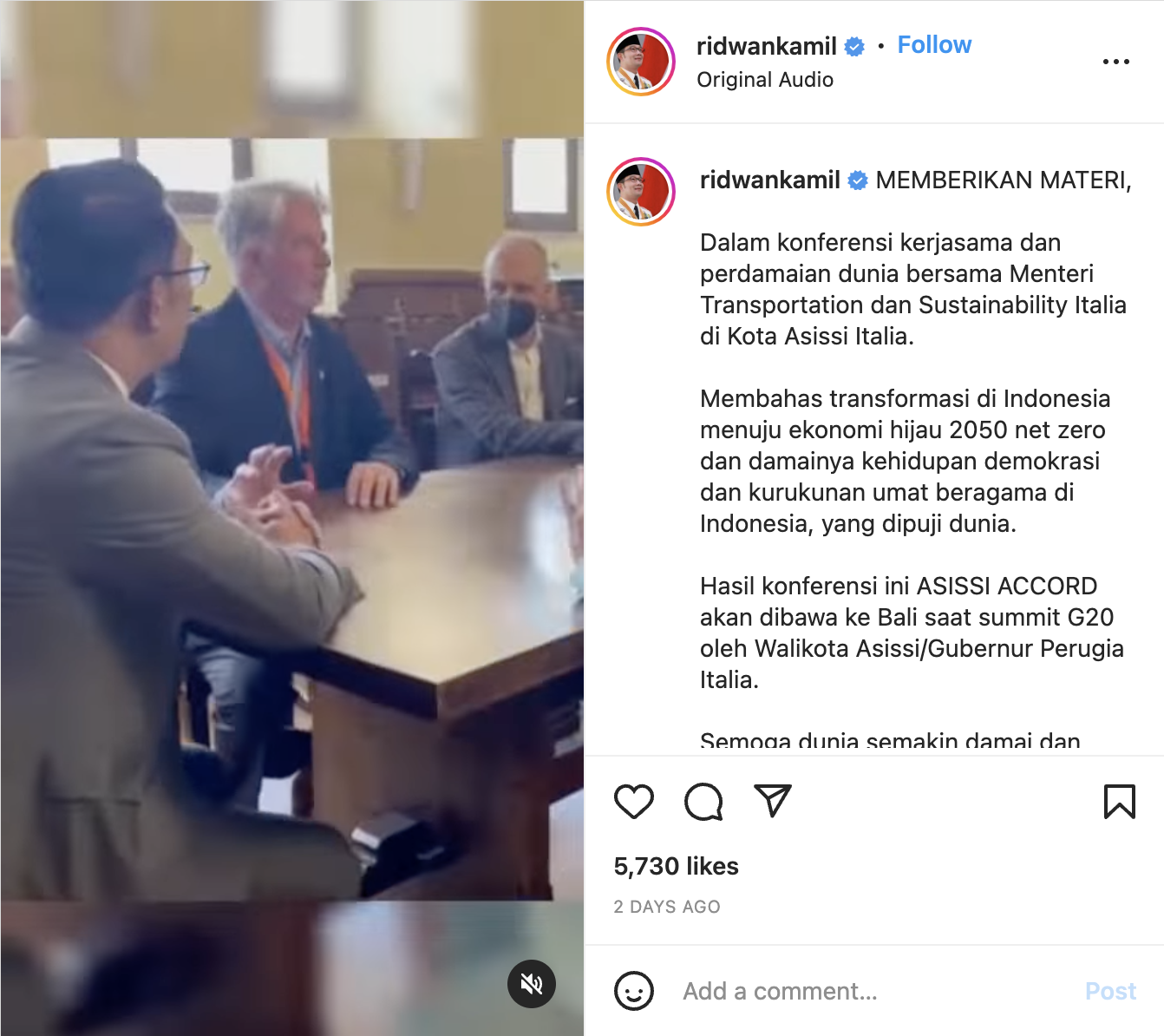Submit comment with Post button

(1110, 991)
